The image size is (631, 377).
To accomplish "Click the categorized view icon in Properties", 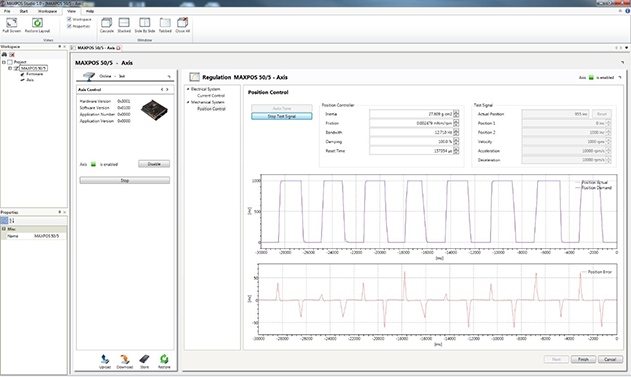I will click(x=4, y=220).
